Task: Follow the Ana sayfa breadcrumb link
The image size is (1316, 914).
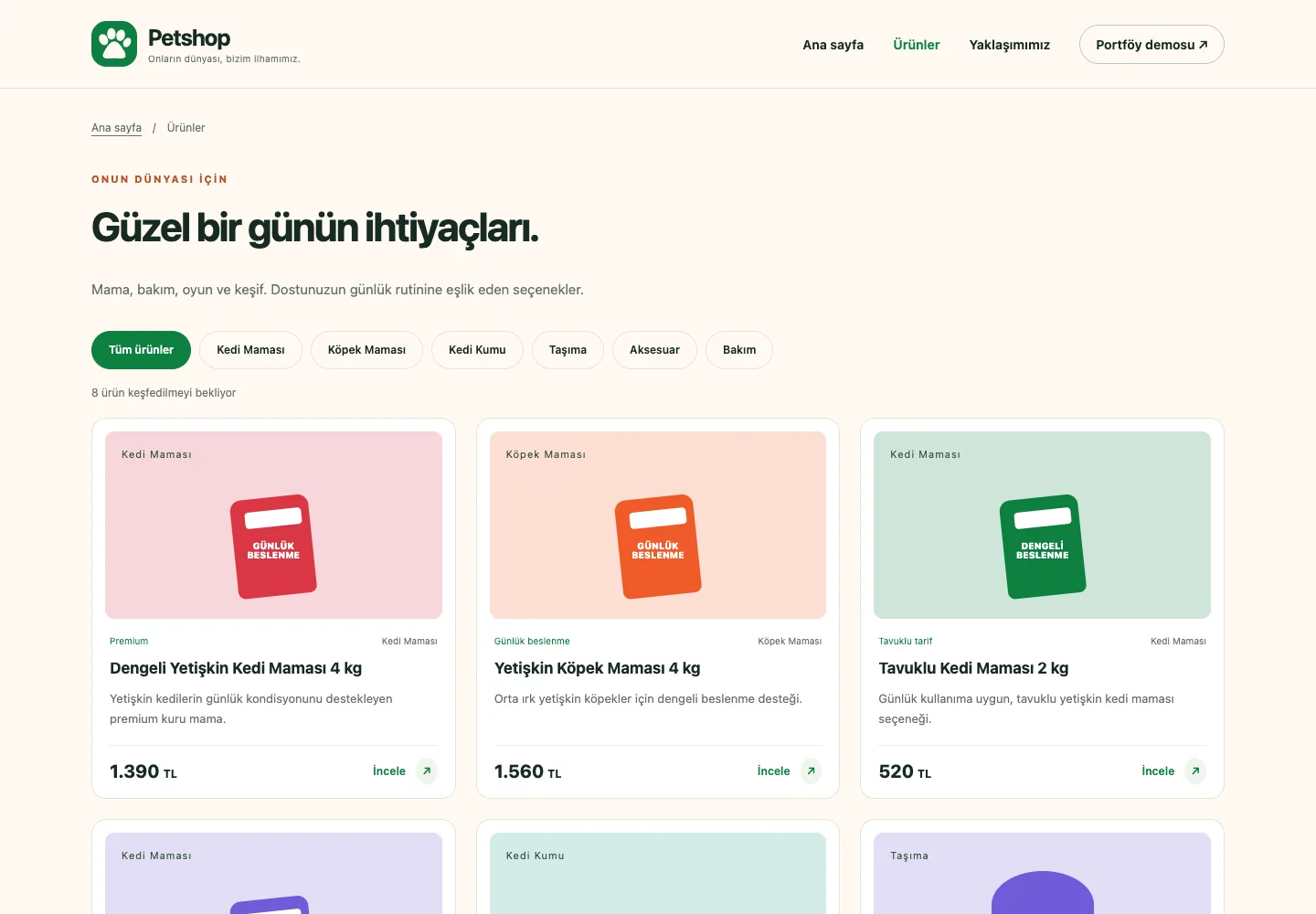Action: tap(116, 128)
